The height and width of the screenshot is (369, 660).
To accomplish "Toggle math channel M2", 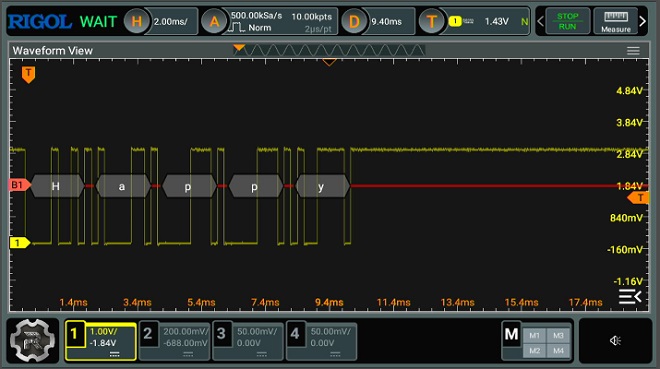I will pos(535,350).
